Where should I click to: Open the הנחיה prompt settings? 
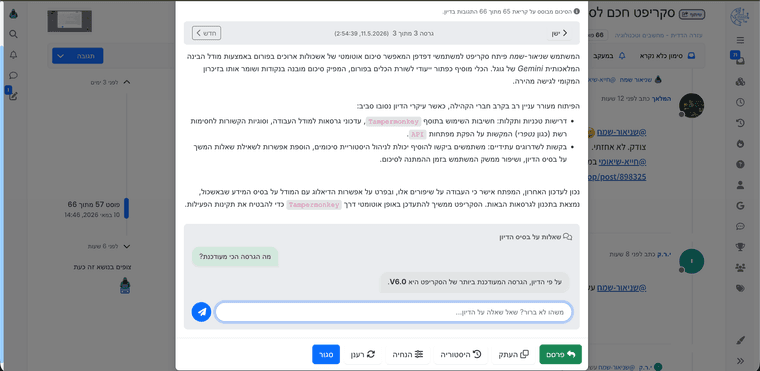click(x=408, y=355)
